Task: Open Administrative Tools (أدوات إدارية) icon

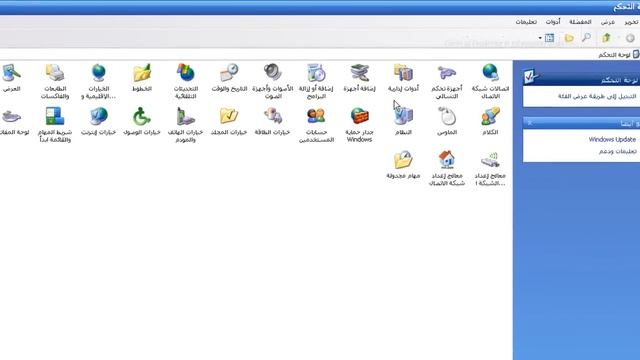Action: (403, 73)
